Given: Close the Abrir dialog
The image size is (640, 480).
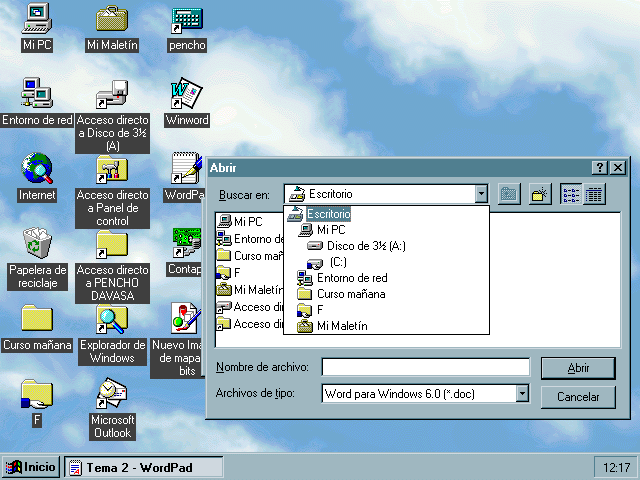Looking at the screenshot, I should [x=618, y=167].
